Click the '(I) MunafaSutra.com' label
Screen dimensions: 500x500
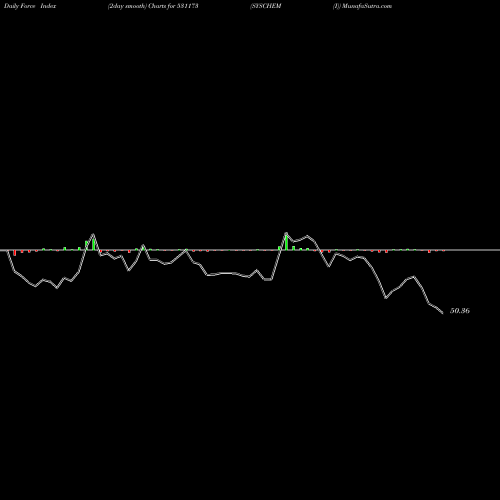pos(362,6)
